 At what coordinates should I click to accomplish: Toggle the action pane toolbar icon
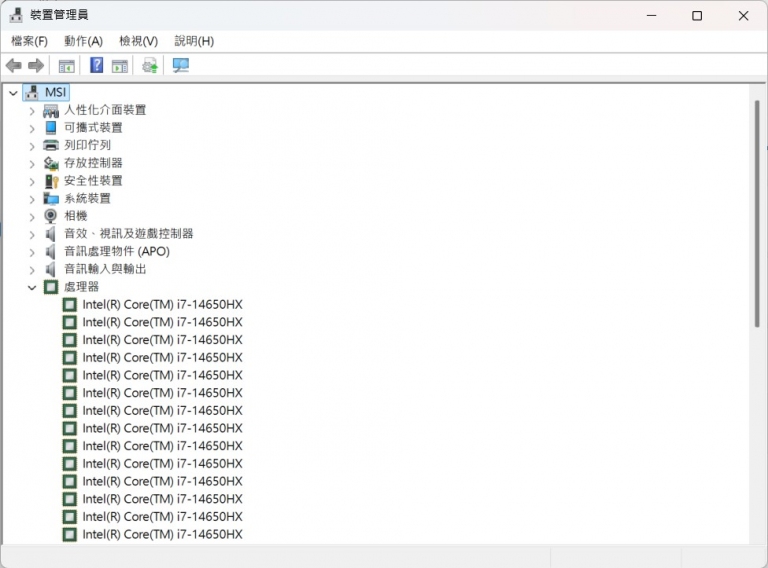(x=120, y=66)
